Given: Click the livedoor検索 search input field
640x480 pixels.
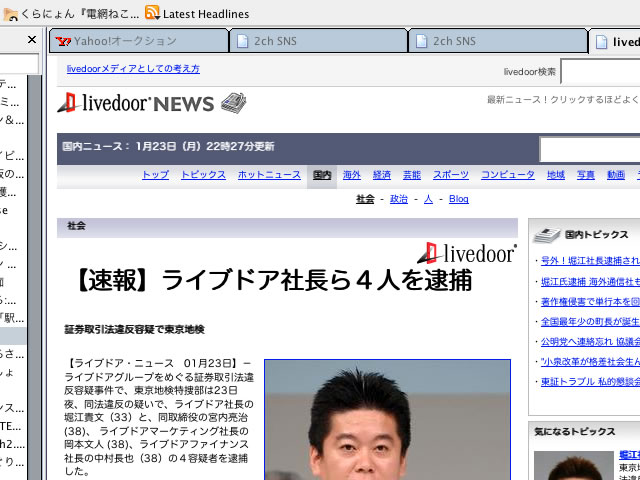Looking at the screenshot, I should click(x=600, y=72).
